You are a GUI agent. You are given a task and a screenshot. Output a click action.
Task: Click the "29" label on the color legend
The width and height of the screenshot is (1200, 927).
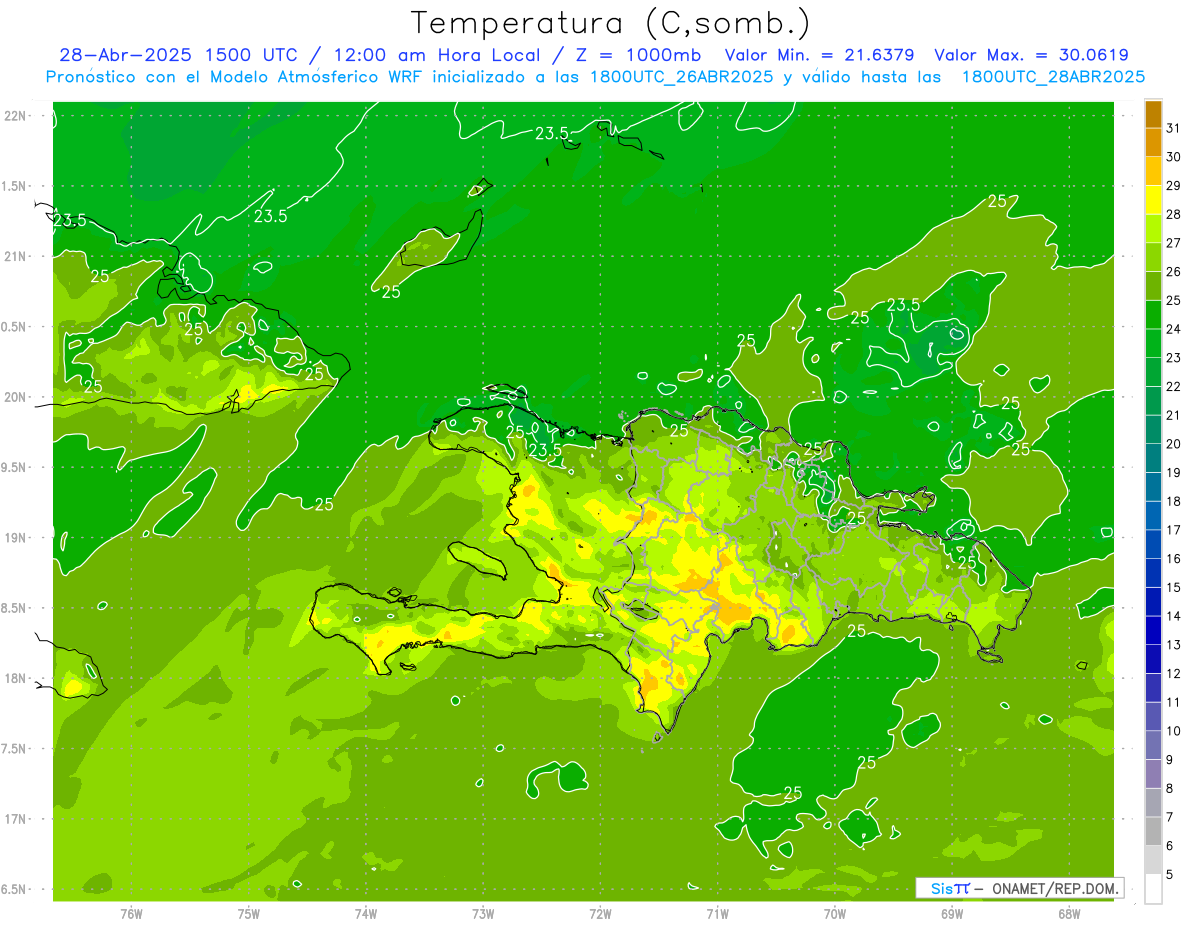tap(1173, 186)
